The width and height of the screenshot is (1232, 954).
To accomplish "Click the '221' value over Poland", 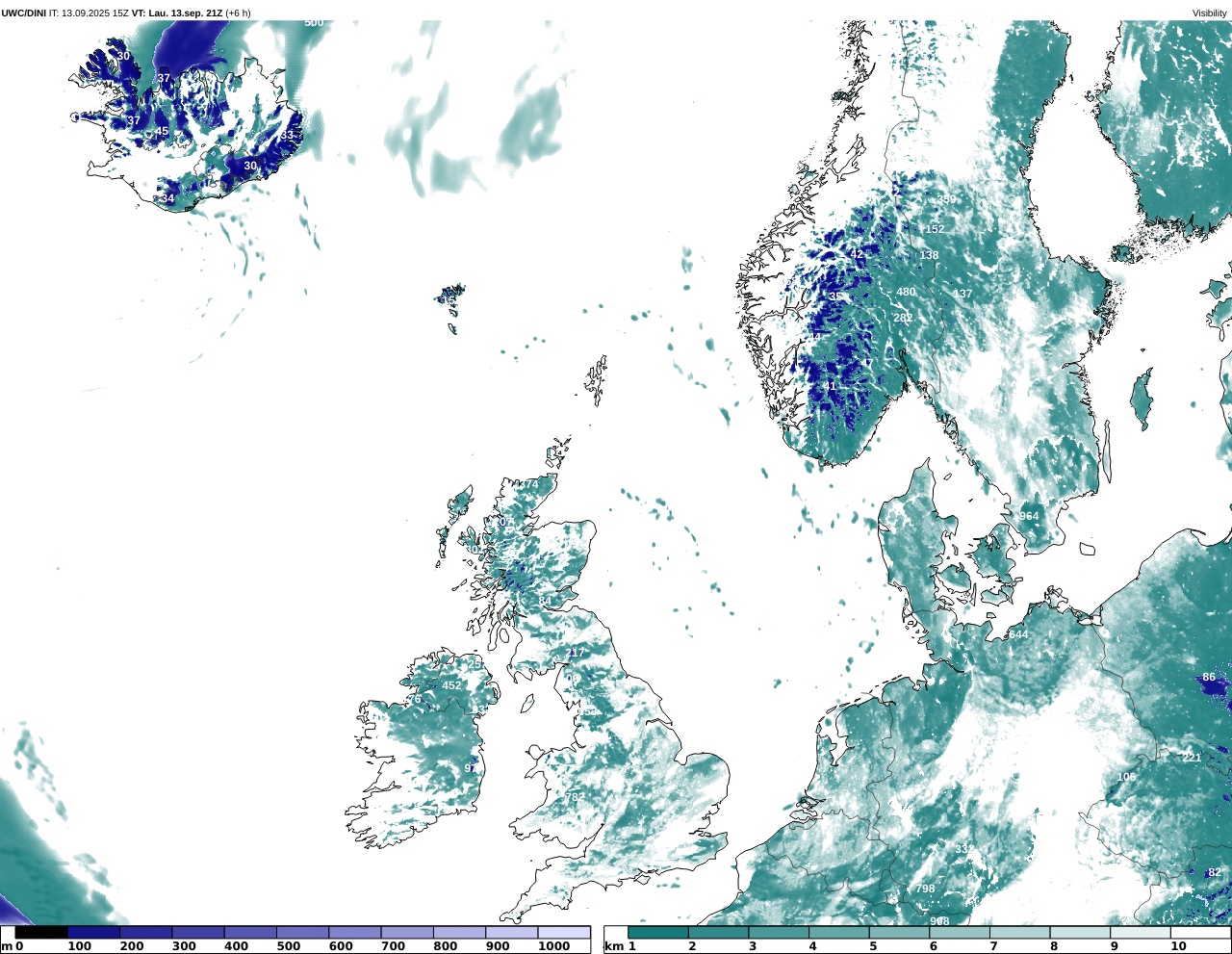I will (x=1192, y=758).
